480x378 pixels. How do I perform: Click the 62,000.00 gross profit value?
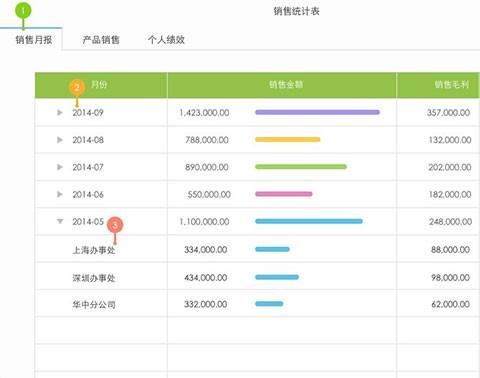451,304
